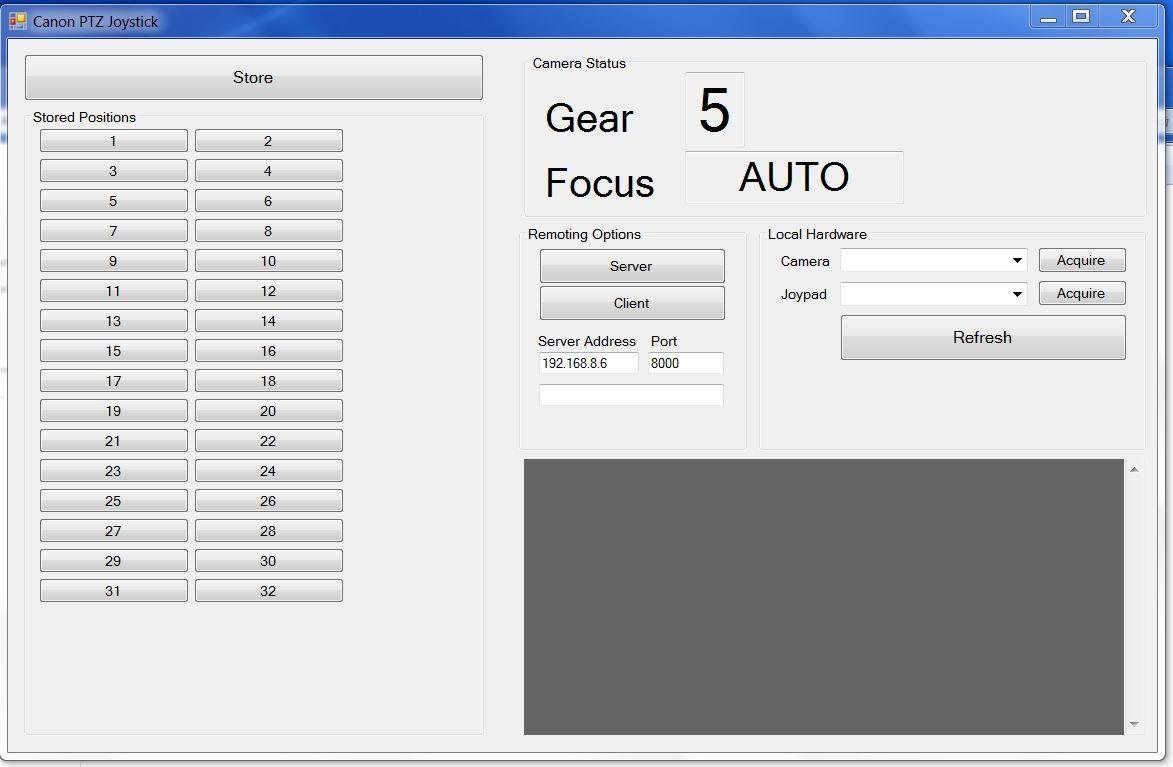1173x767 pixels.
Task: Go to stored position 15
Action: click(x=114, y=350)
